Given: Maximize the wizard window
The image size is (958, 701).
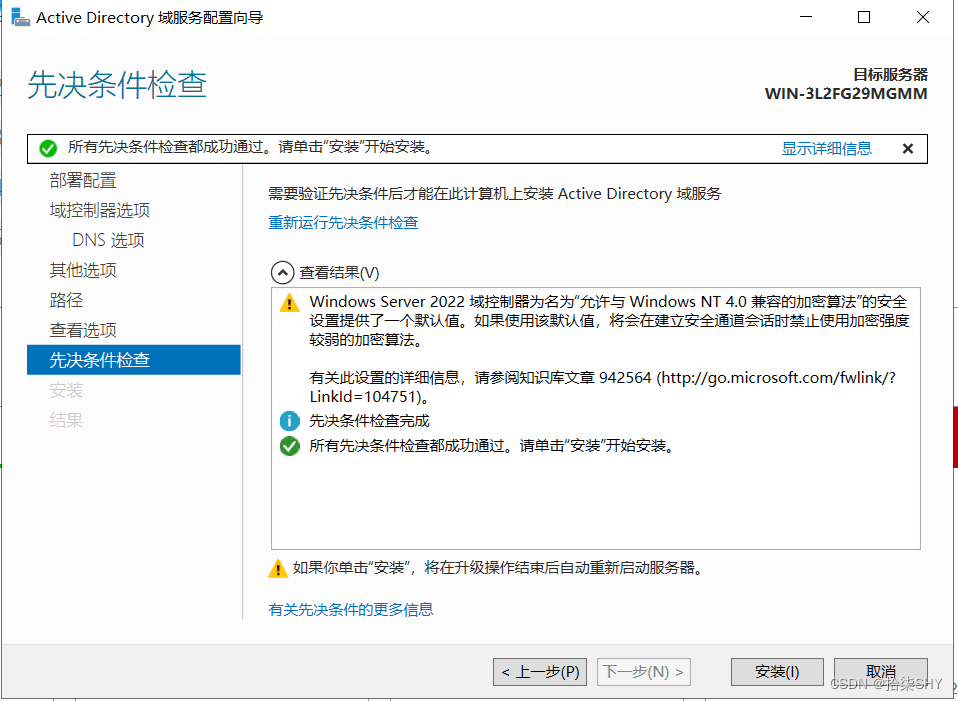Looking at the screenshot, I should click(x=864, y=18).
